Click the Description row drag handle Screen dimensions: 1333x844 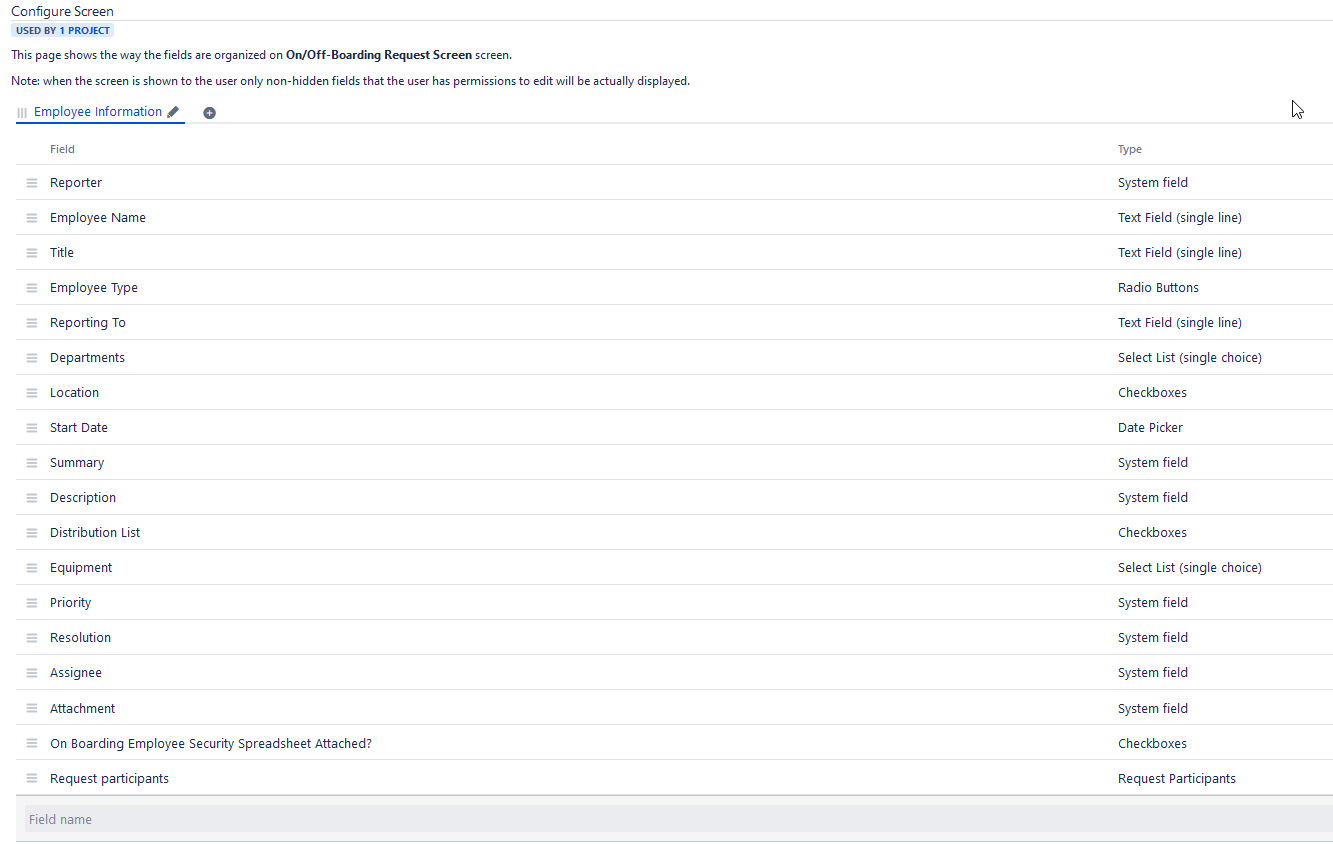[32, 498]
